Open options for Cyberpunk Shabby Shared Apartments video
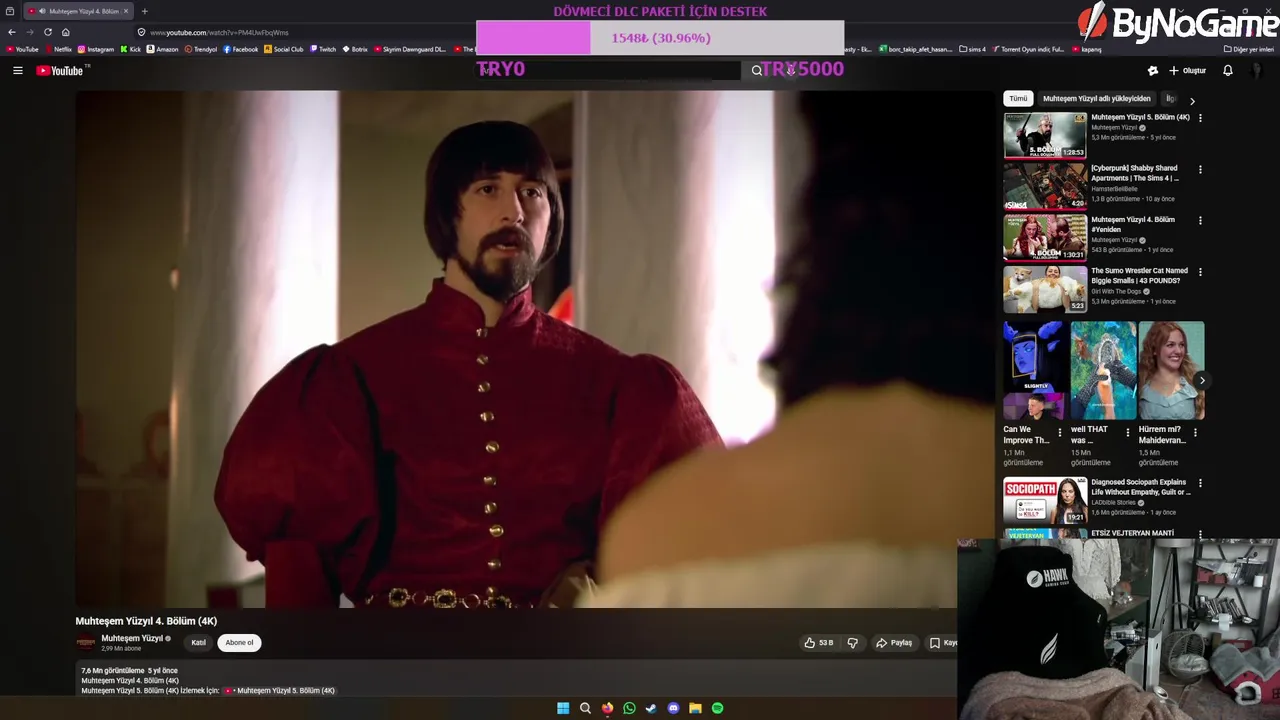 [1200, 169]
